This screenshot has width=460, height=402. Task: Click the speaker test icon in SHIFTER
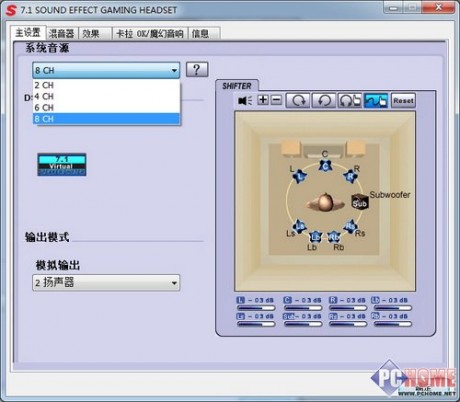[x=245, y=100]
